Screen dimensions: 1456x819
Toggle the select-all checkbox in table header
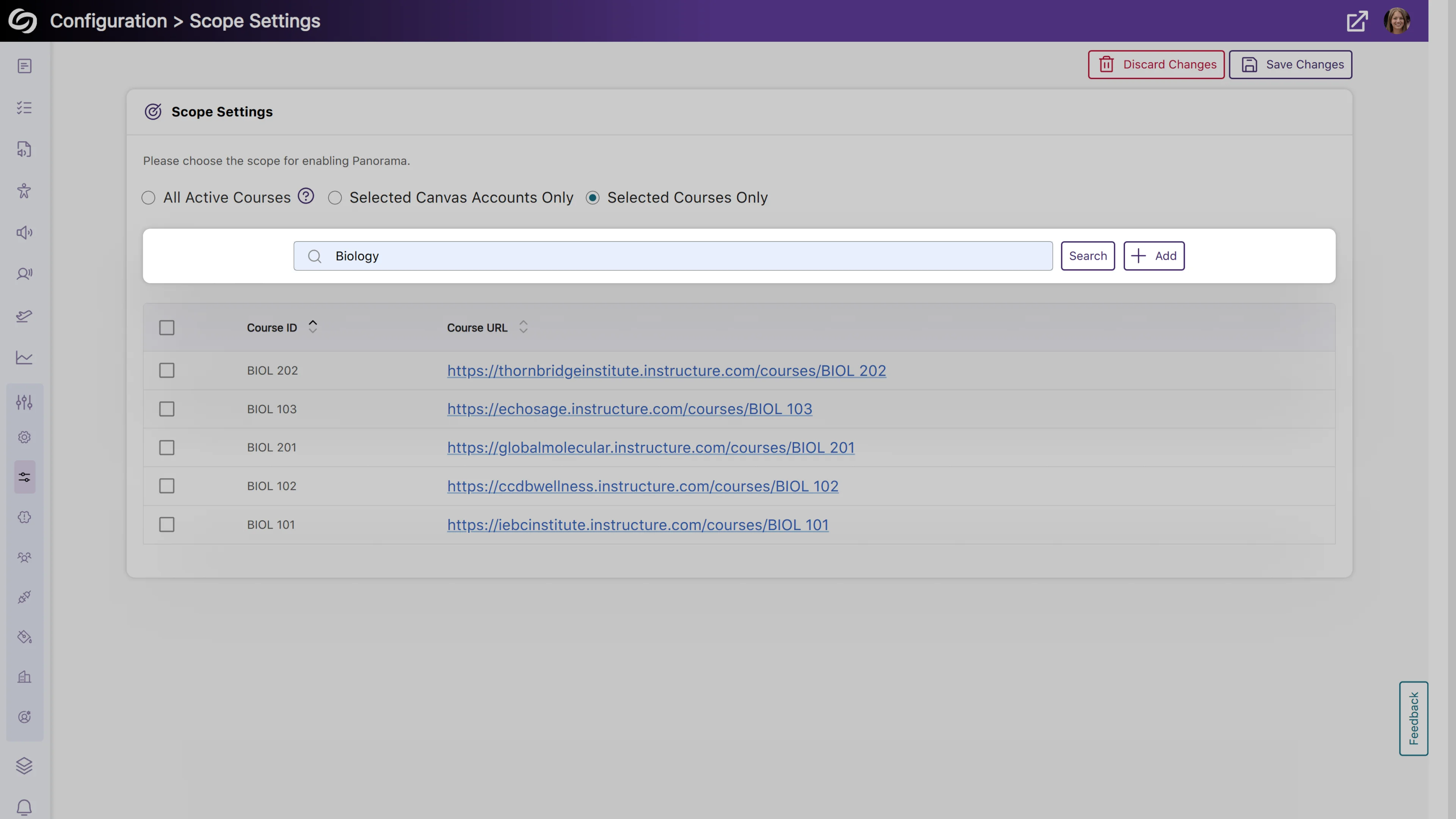tap(167, 328)
